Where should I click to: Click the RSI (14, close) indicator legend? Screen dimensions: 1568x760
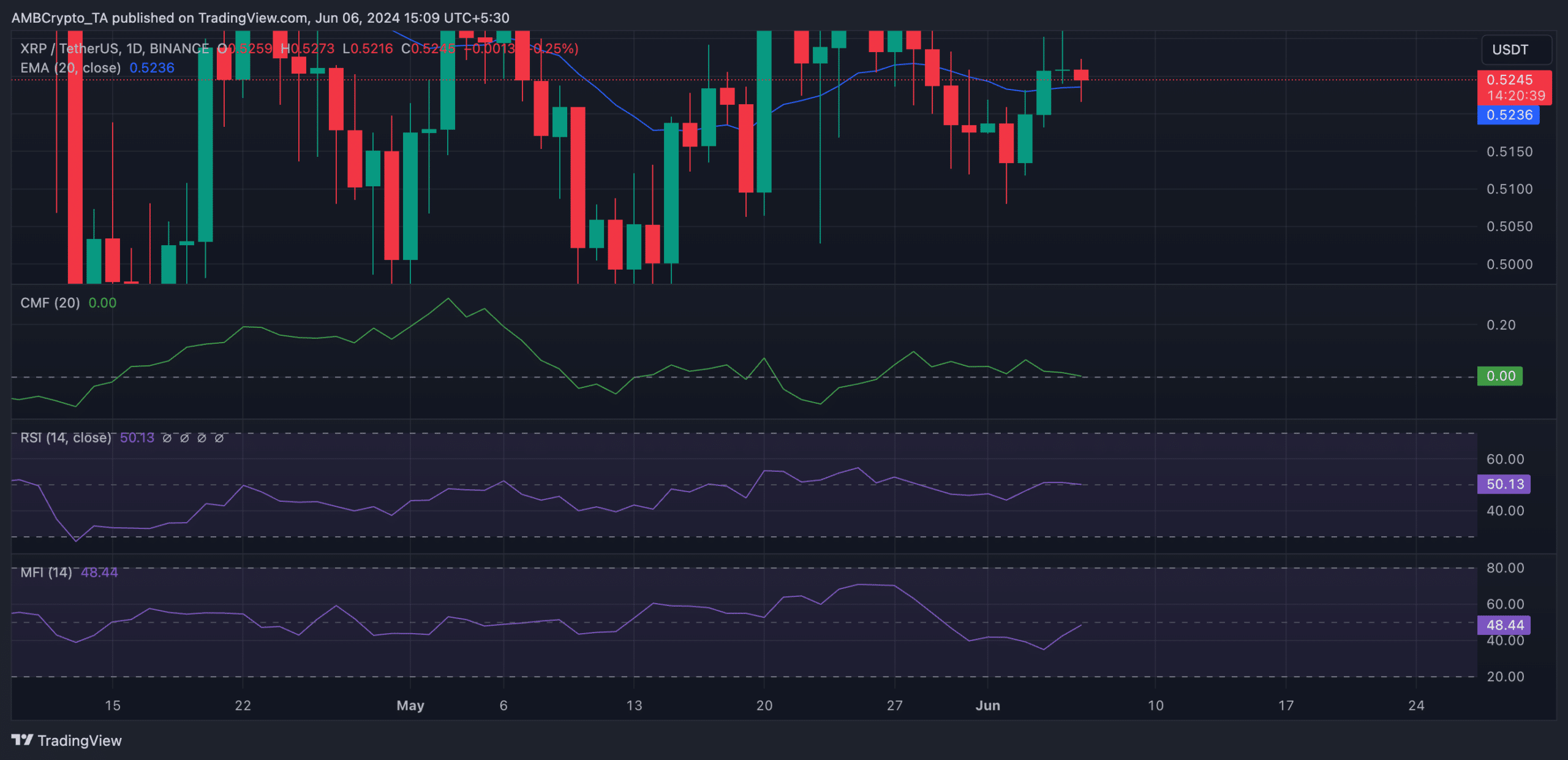tap(66, 438)
